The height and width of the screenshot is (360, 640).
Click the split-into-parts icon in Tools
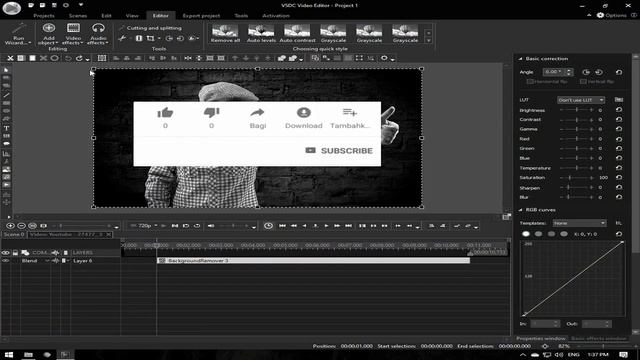[x=139, y=38]
